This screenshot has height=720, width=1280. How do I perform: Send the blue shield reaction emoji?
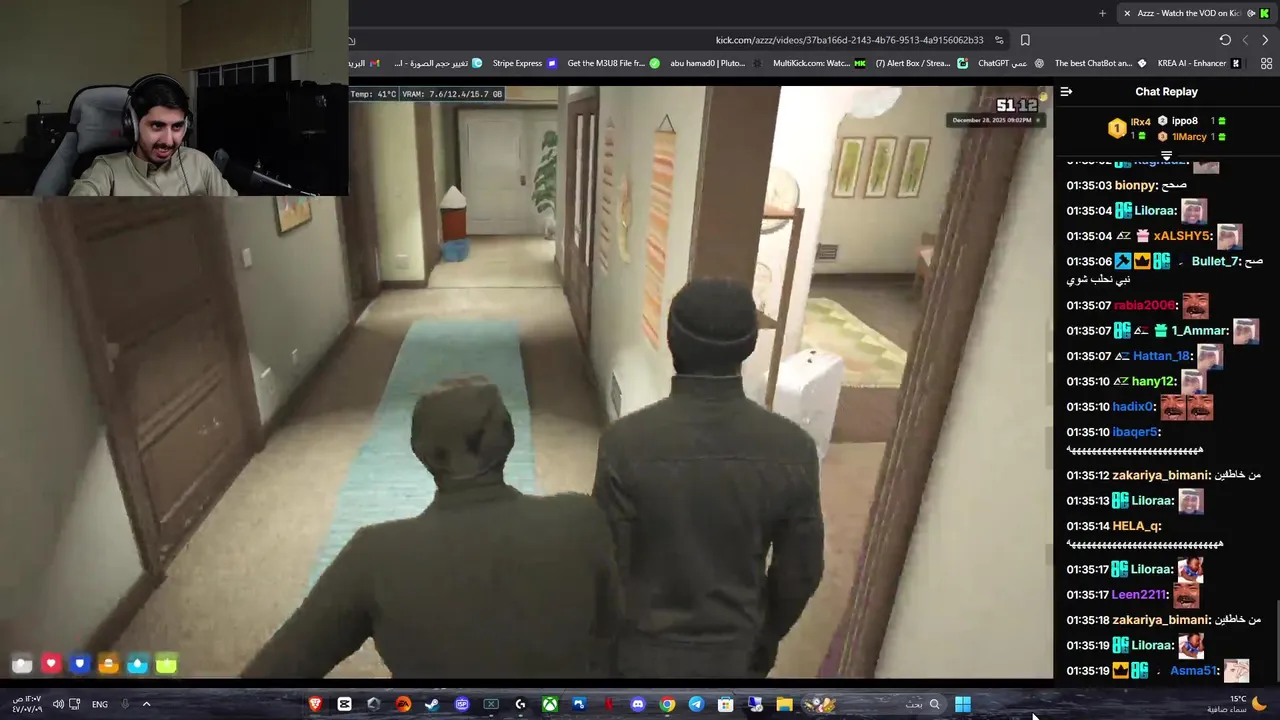pos(80,664)
